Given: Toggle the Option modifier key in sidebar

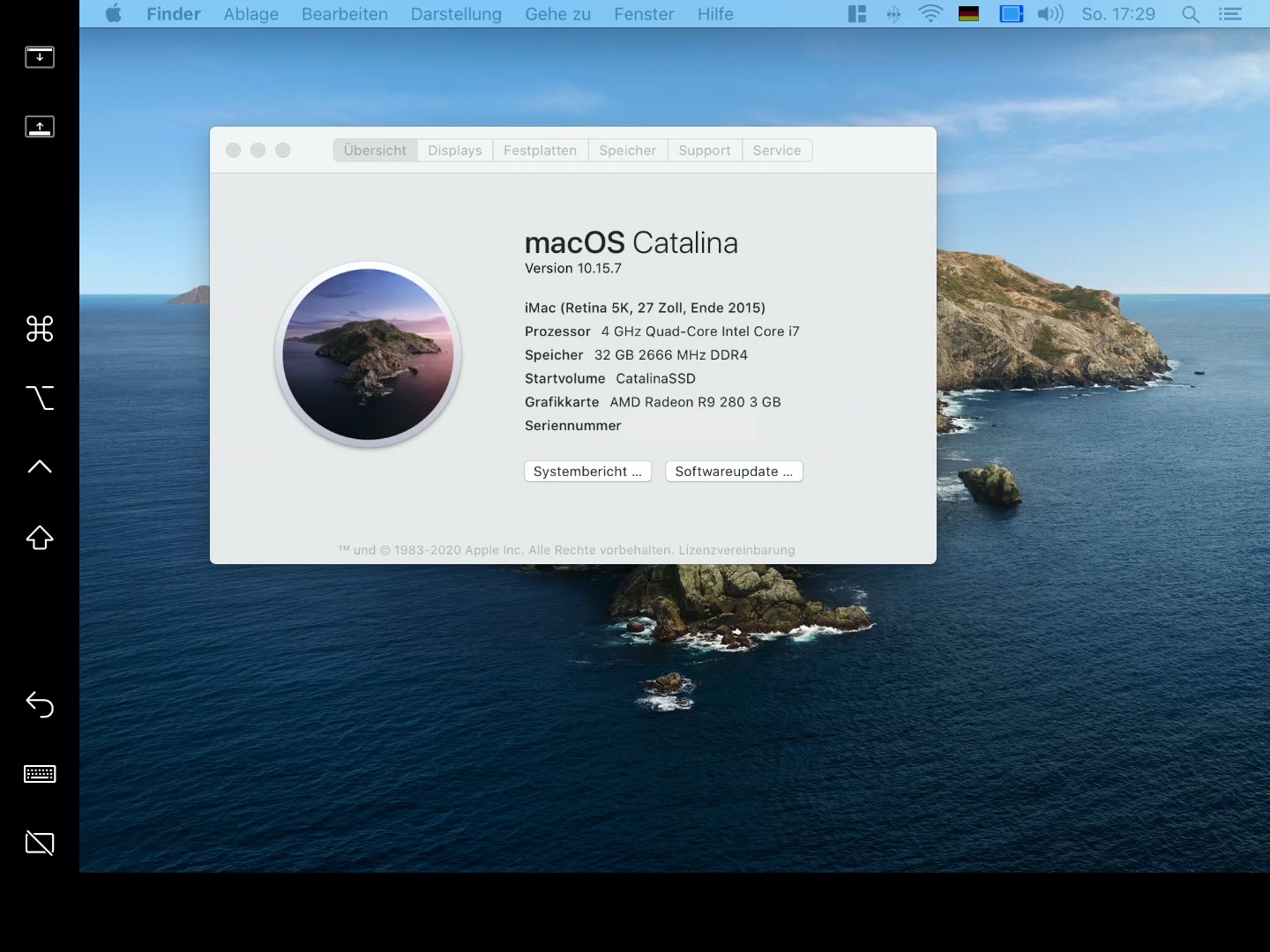Looking at the screenshot, I should pyautogui.click(x=40, y=398).
